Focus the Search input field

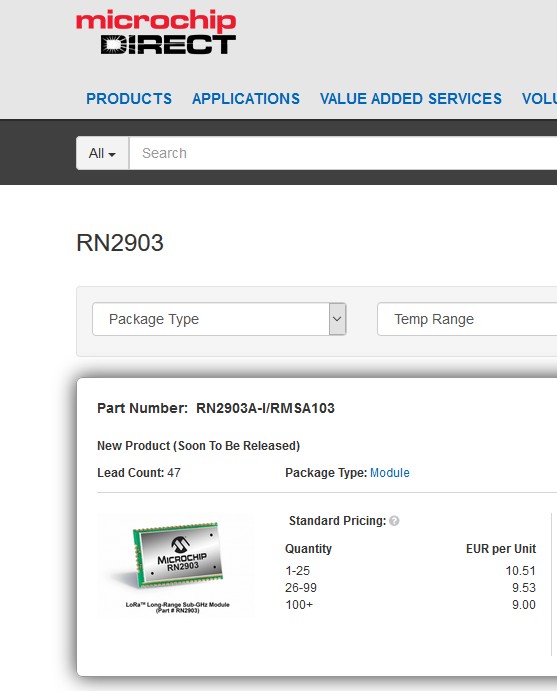click(x=344, y=153)
